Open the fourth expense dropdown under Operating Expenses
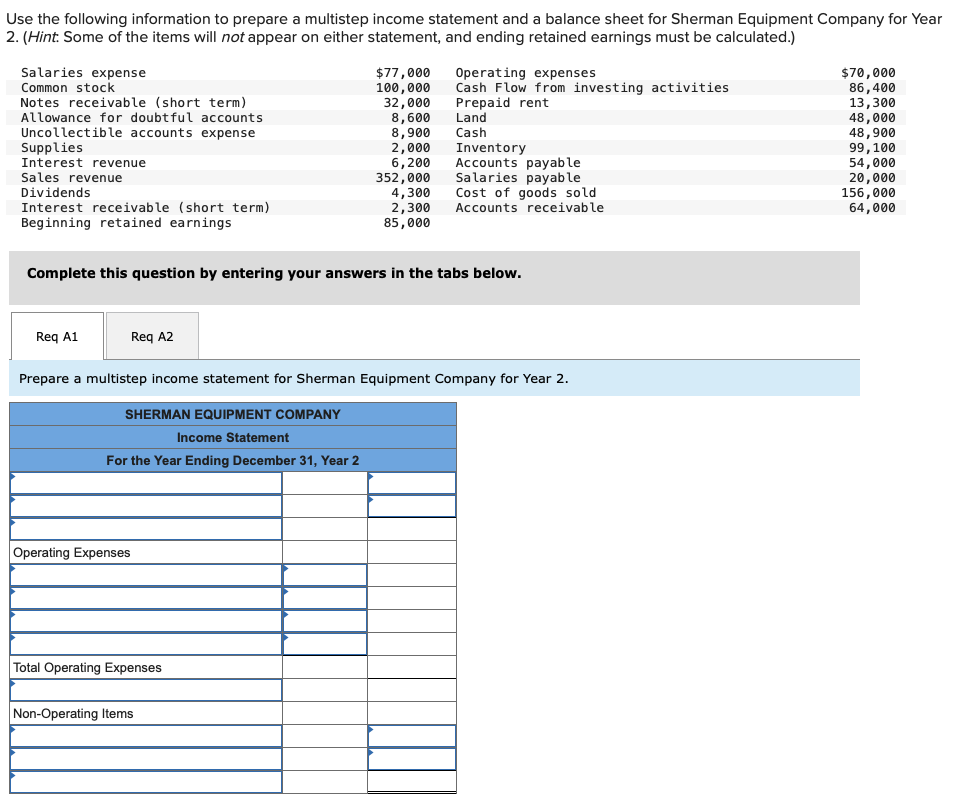This screenshot has width=958, height=803. [146, 643]
